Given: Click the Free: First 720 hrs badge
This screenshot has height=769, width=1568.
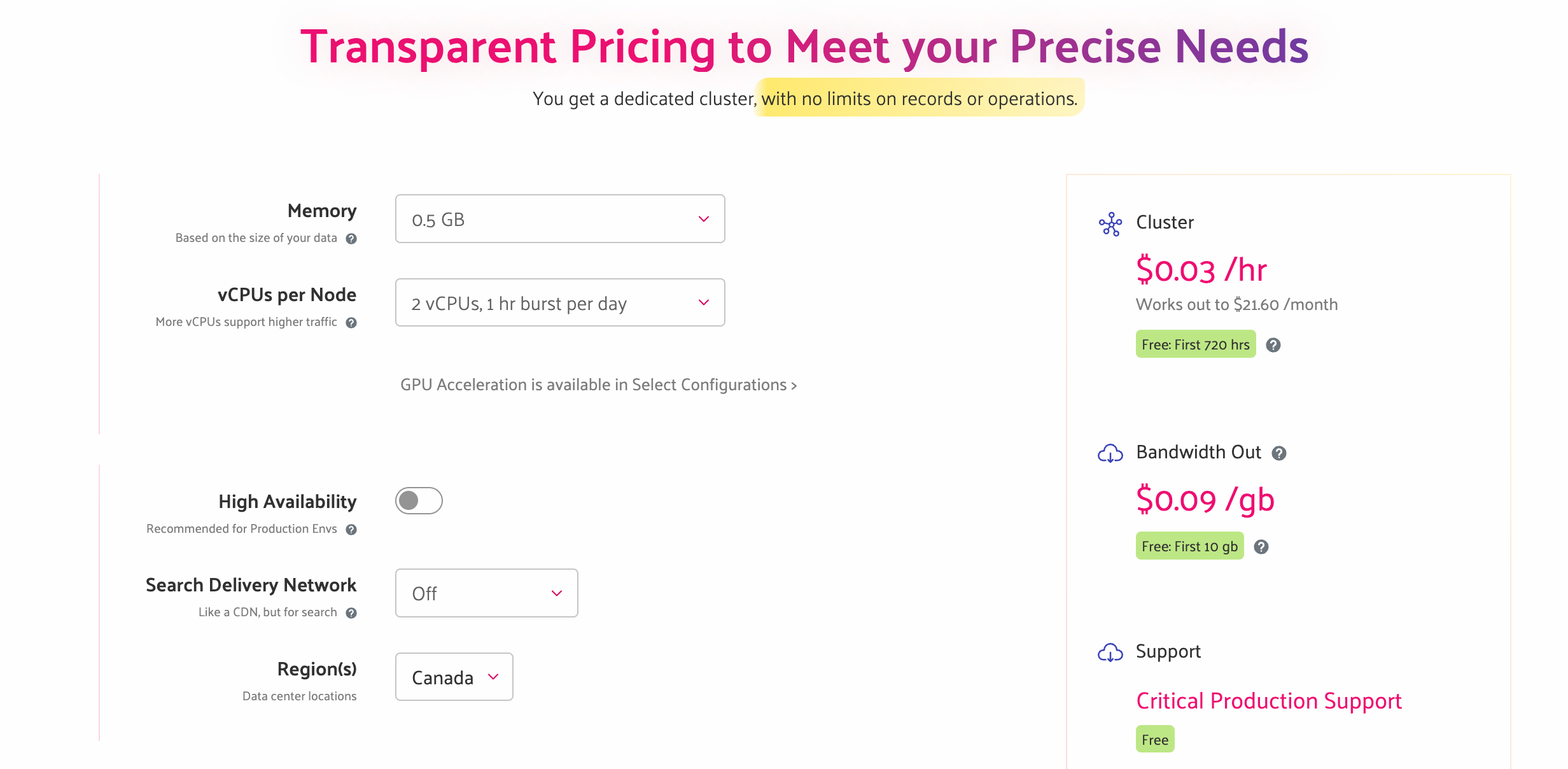Looking at the screenshot, I should click(1196, 344).
